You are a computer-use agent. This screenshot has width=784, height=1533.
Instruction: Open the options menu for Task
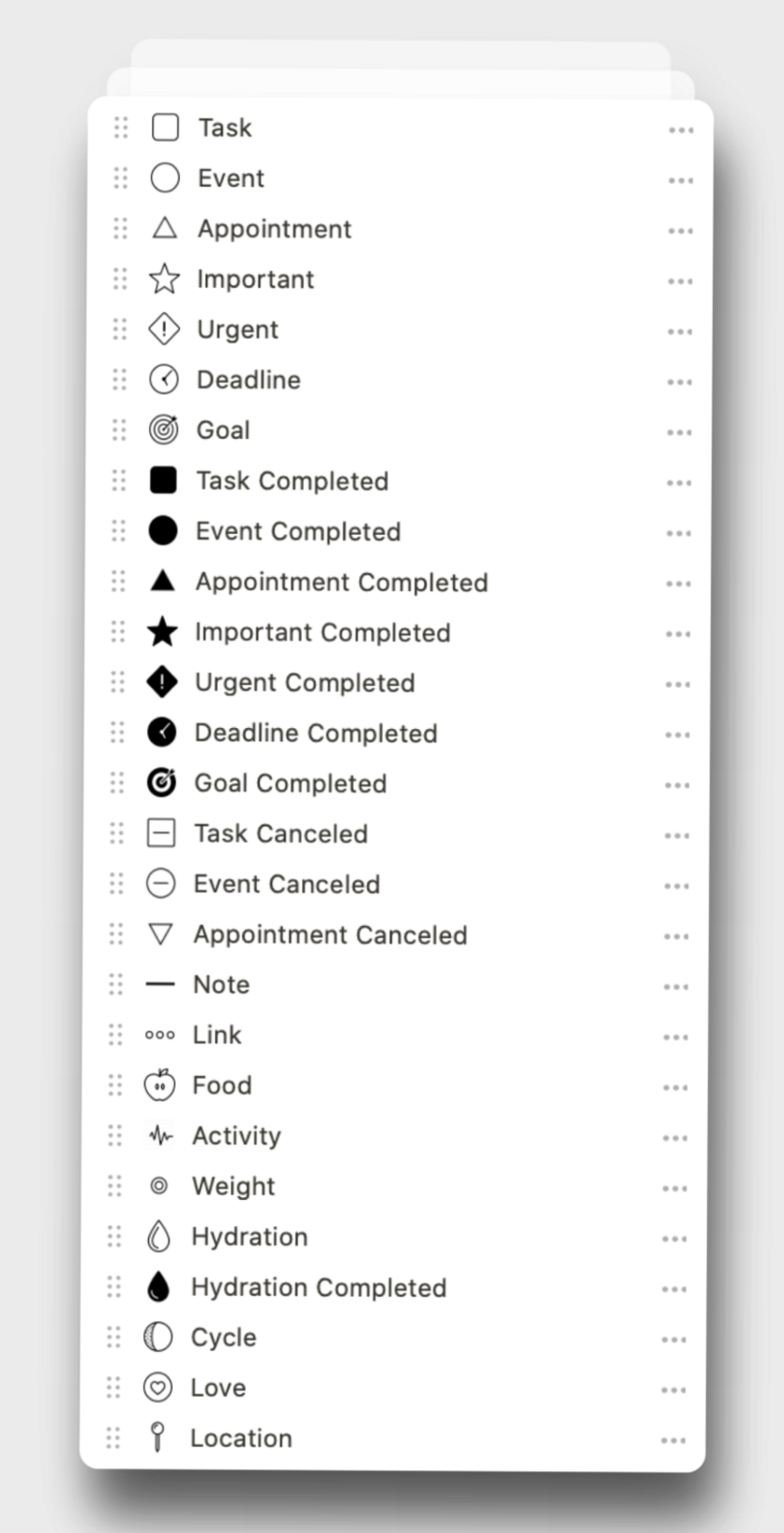coord(680,130)
